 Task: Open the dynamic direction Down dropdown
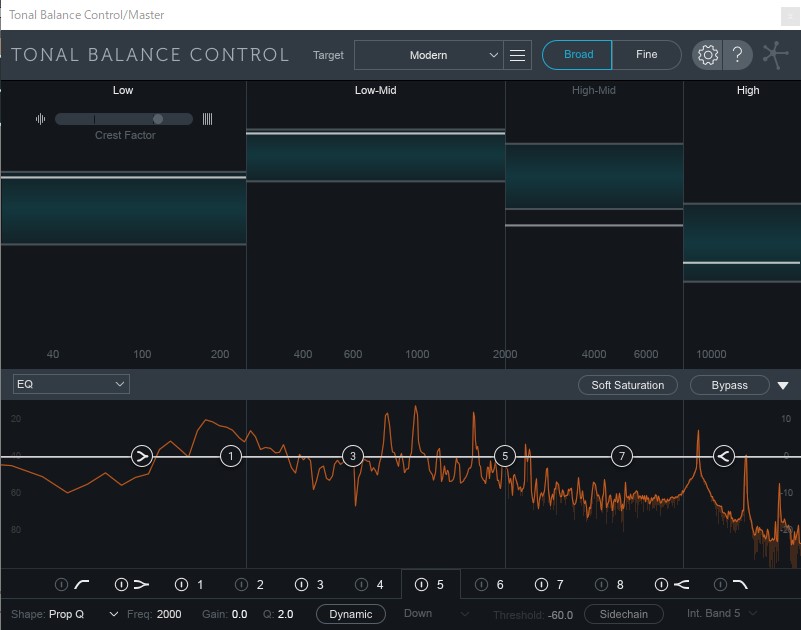(436, 613)
